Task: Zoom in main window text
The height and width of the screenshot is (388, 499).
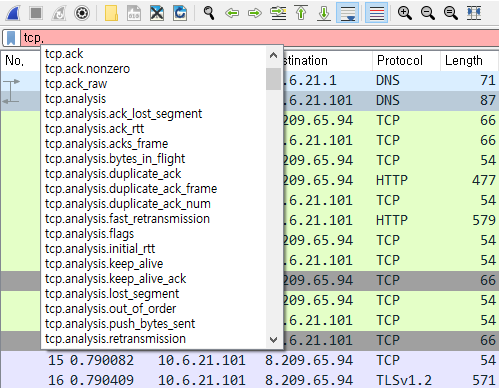Action: point(405,13)
